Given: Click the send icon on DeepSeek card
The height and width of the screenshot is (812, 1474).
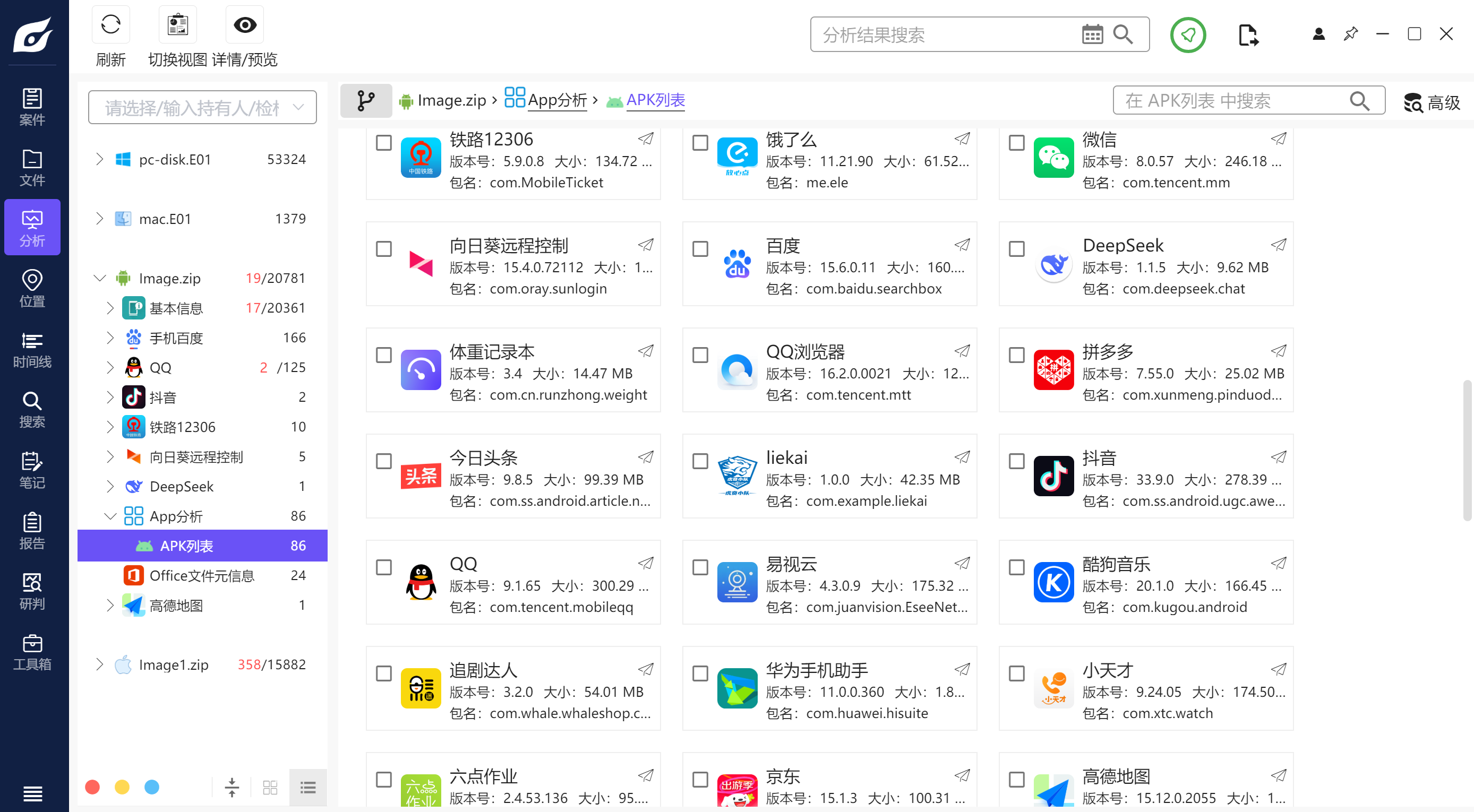Looking at the screenshot, I should 1278,245.
